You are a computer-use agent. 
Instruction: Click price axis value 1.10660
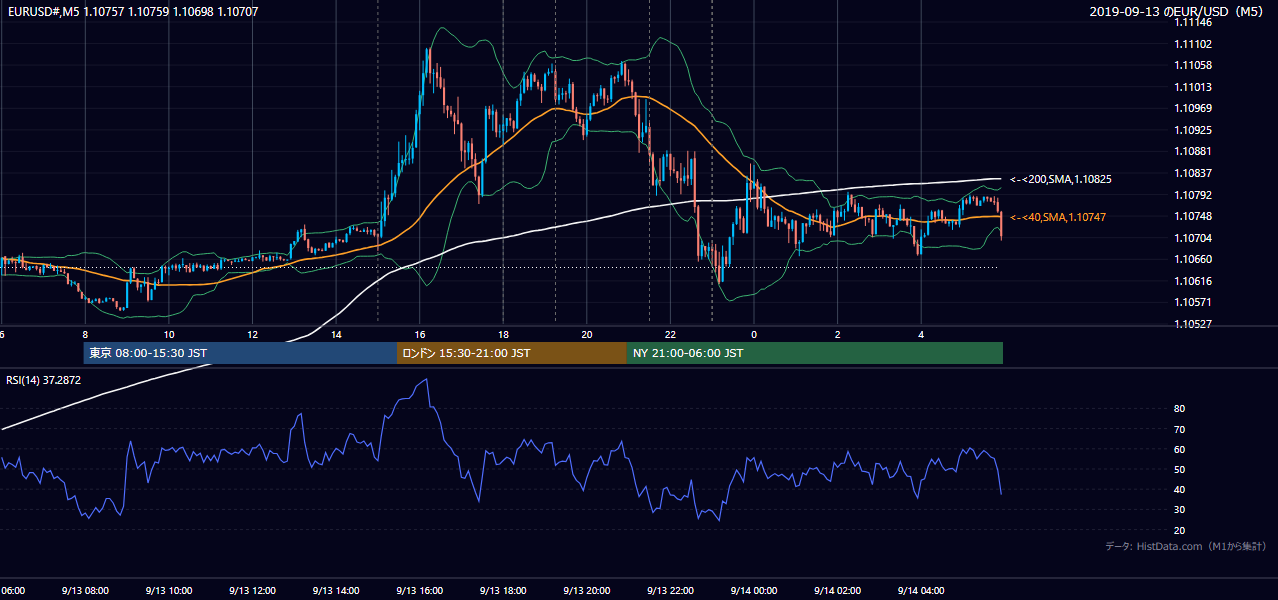coord(1192,259)
